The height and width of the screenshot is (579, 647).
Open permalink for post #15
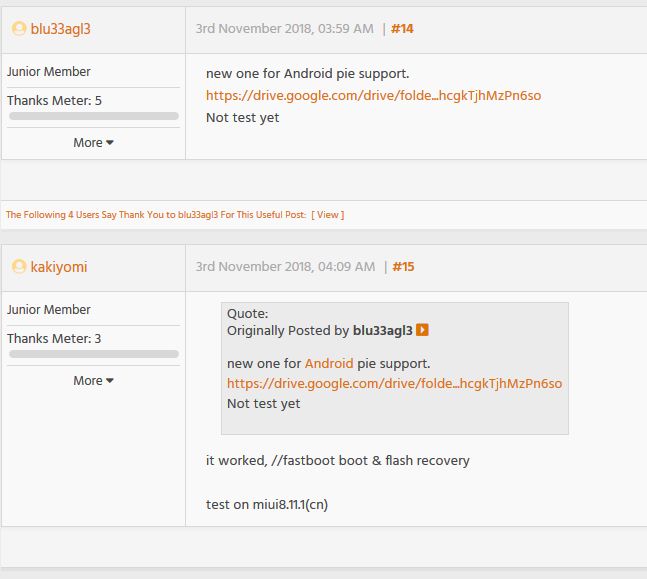pyautogui.click(x=403, y=267)
